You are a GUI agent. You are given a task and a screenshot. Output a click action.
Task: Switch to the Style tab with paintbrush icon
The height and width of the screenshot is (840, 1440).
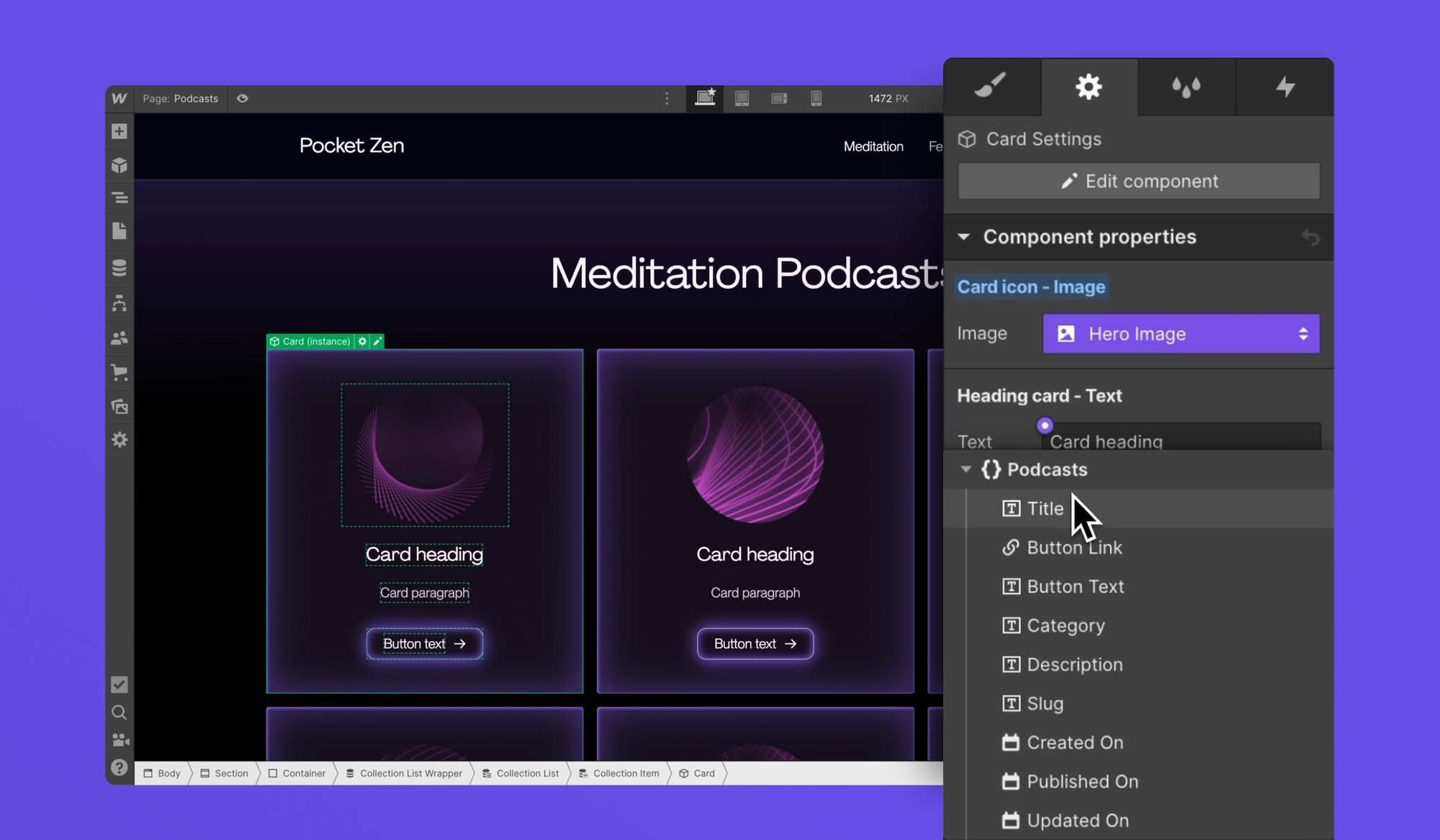click(992, 86)
